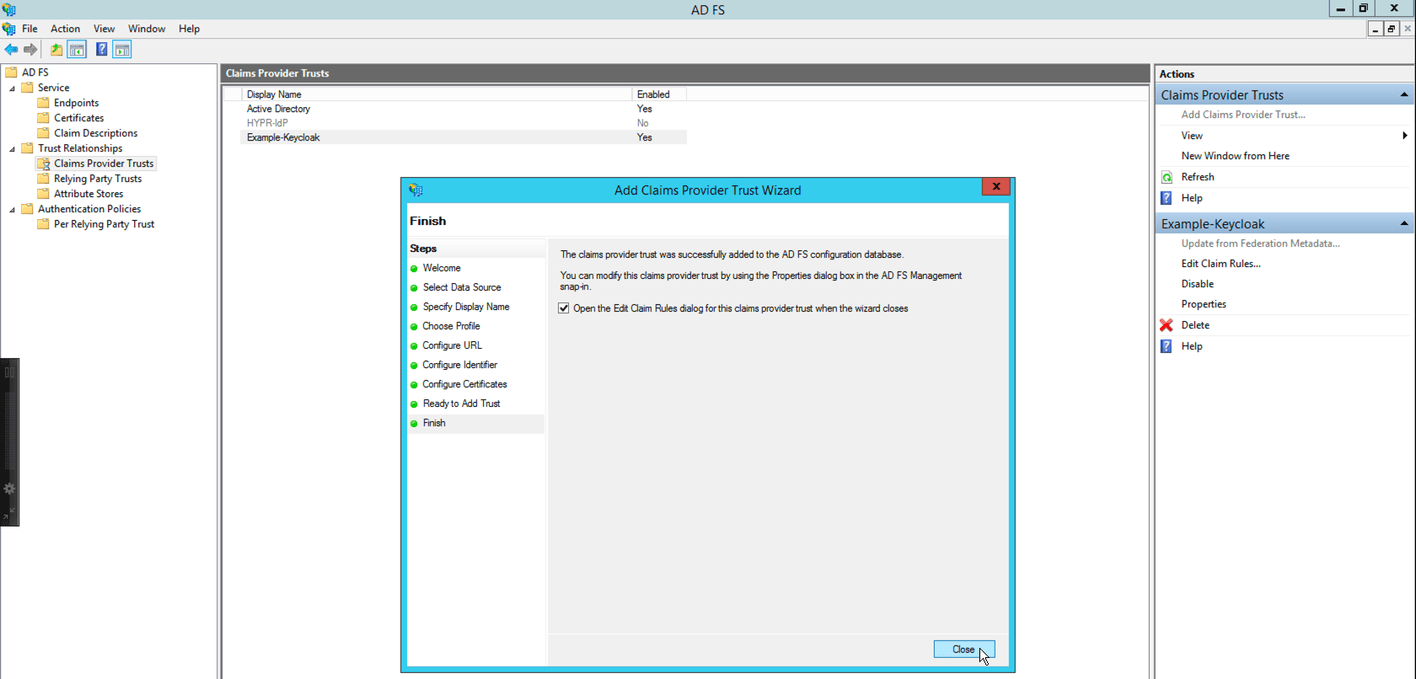Toggle the Show/Hide Action Pane toolbar icon
Screen dimensions: 1416x679
tap(122, 49)
